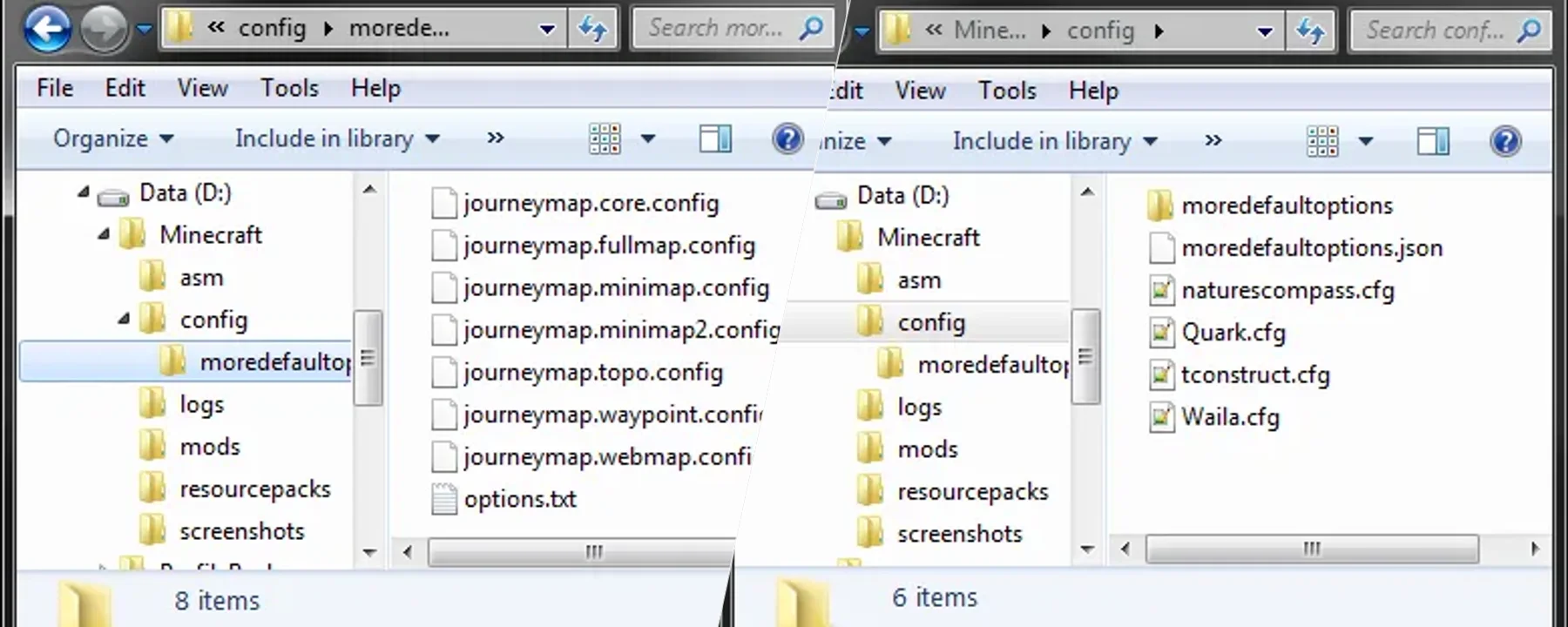The width and height of the screenshot is (1568, 627).
Task: Click the Back arrow in the left window
Action: click(47, 30)
